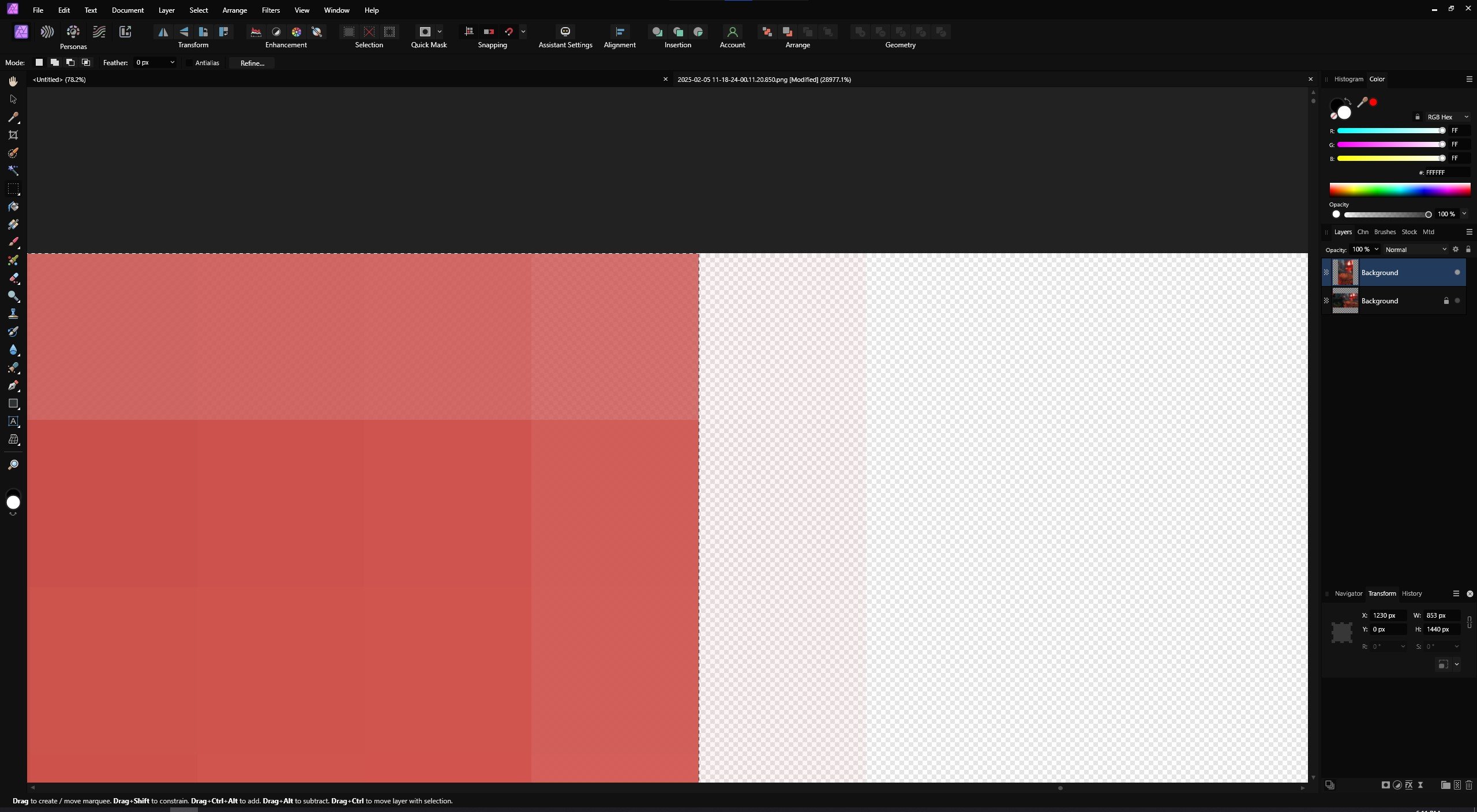
Task: Open the layer Opacity 100 % dropdown
Action: tap(1377, 250)
